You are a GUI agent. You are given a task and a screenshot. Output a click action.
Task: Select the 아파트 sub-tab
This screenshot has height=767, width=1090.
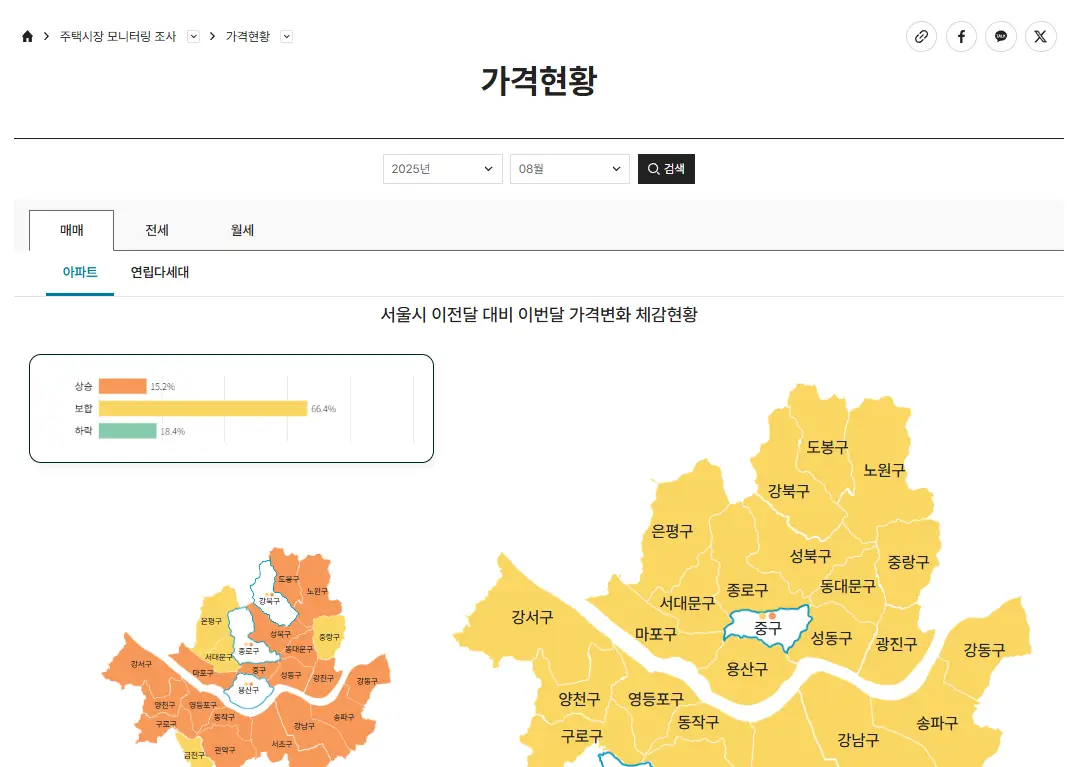point(80,271)
